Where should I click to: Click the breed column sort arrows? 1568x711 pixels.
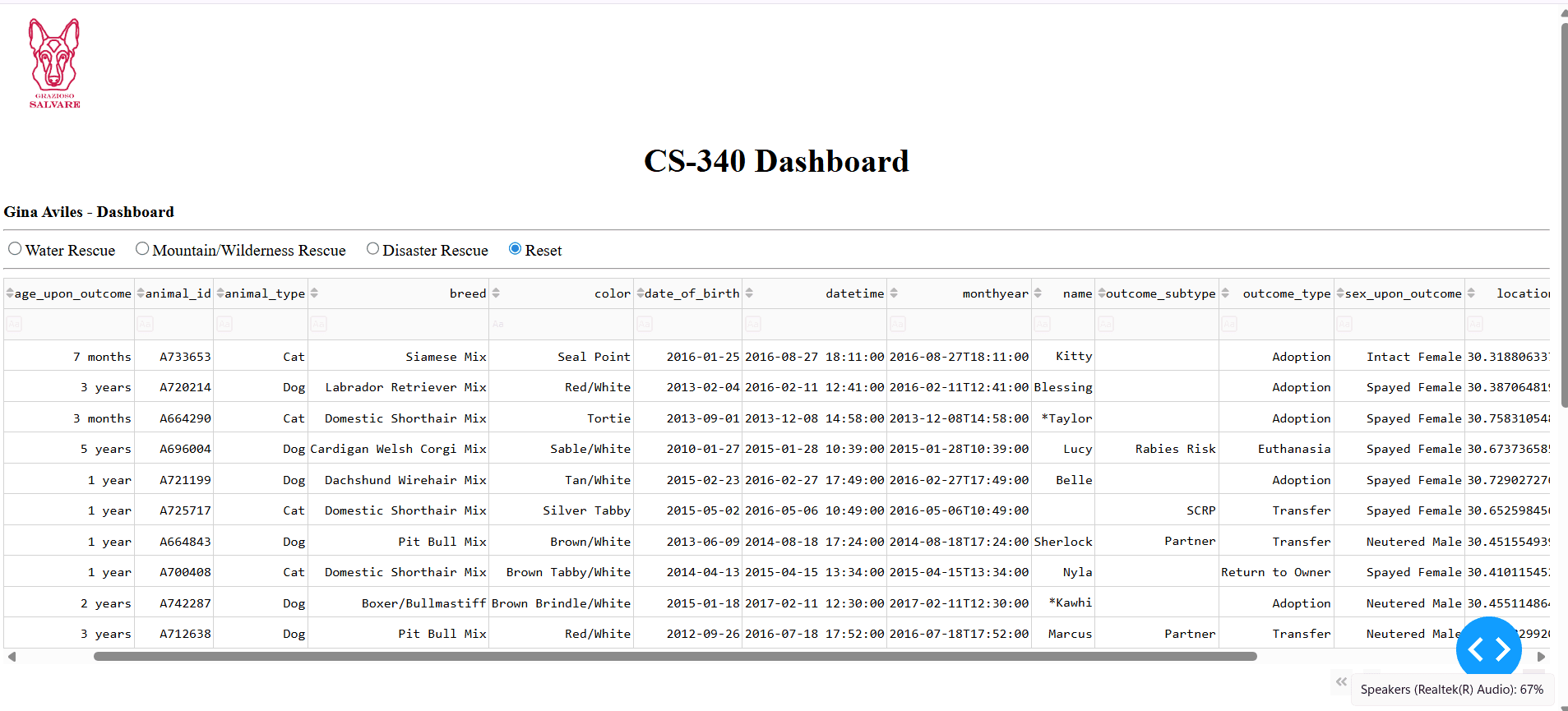[x=314, y=293]
